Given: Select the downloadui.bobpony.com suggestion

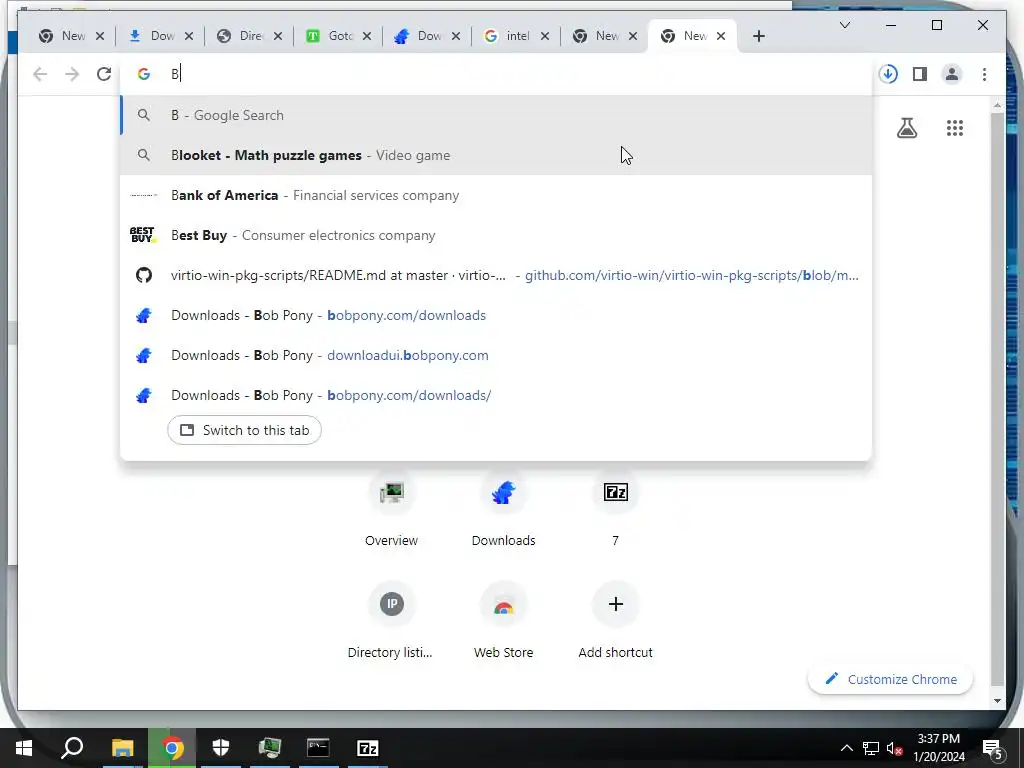Looking at the screenshot, I should [x=496, y=355].
